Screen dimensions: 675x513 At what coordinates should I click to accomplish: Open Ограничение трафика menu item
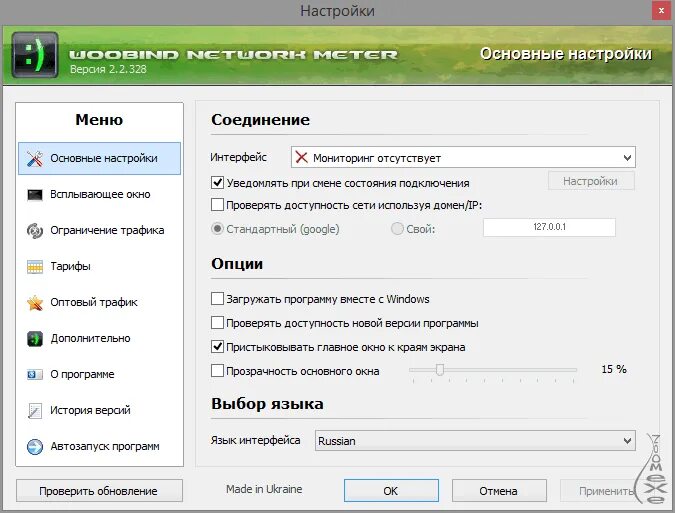click(99, 230)
